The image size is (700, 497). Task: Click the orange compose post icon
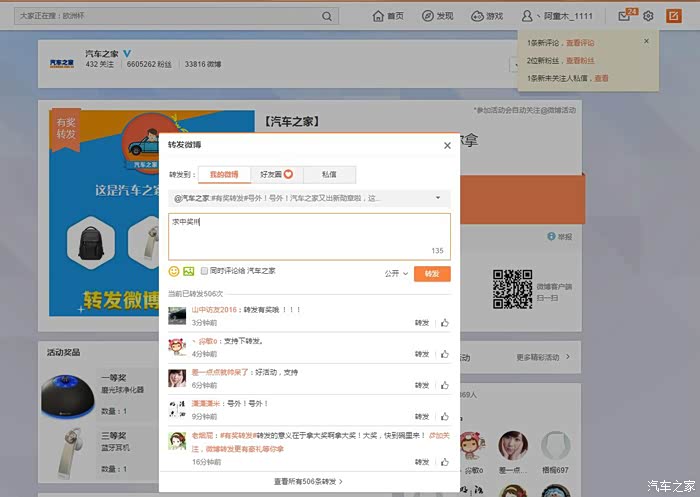(x=673, y=16)
